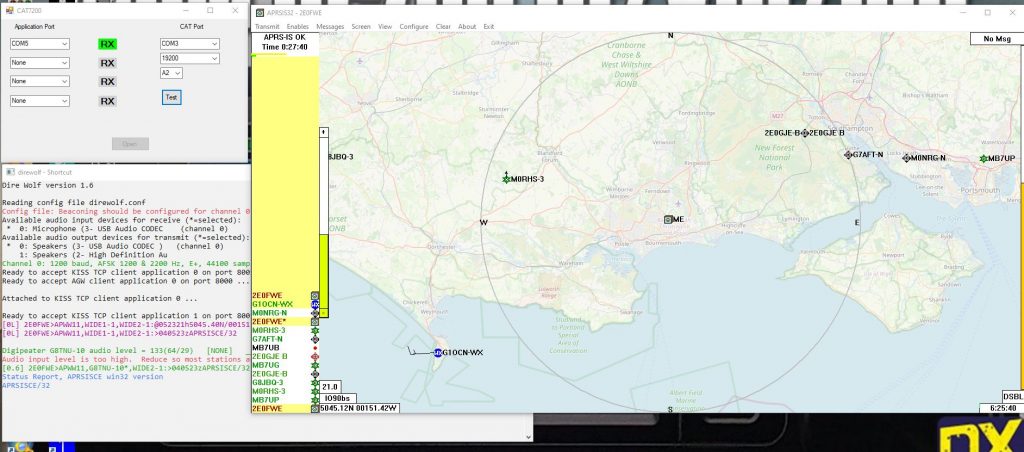Click the symbol beside M0NRG-N in station list

315,313
